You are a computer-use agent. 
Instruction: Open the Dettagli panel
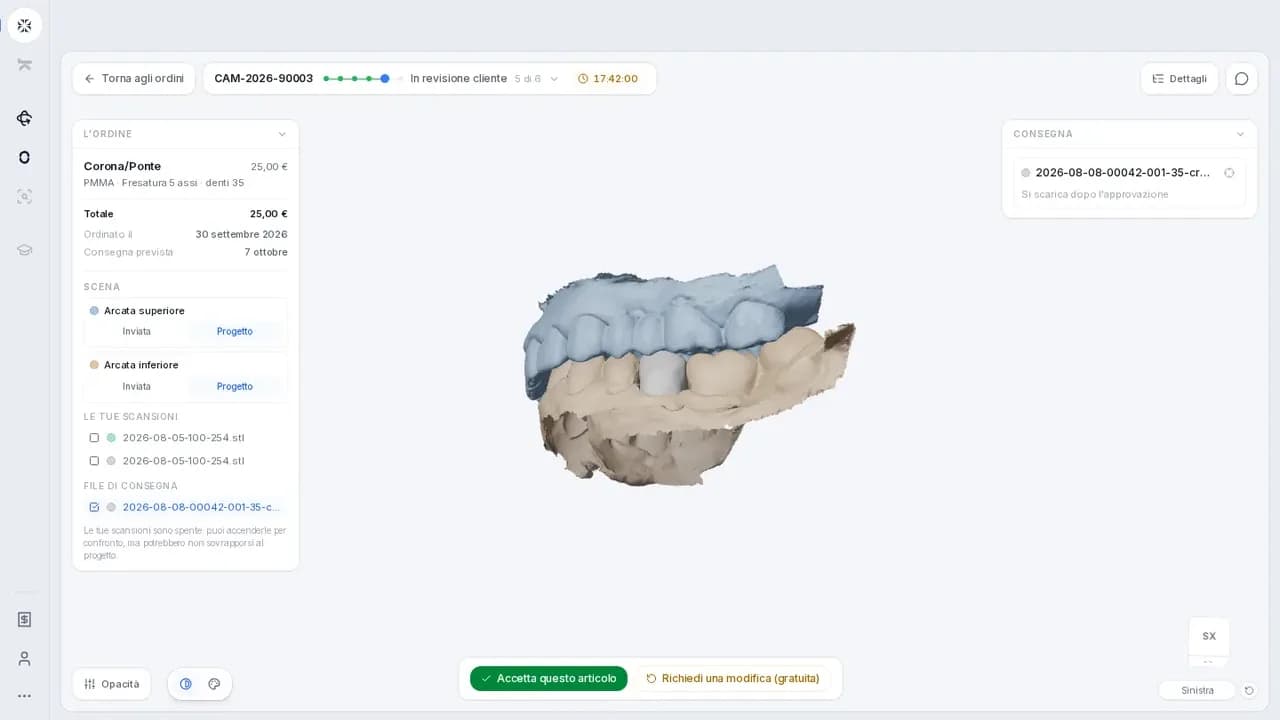coord(1179,79)
